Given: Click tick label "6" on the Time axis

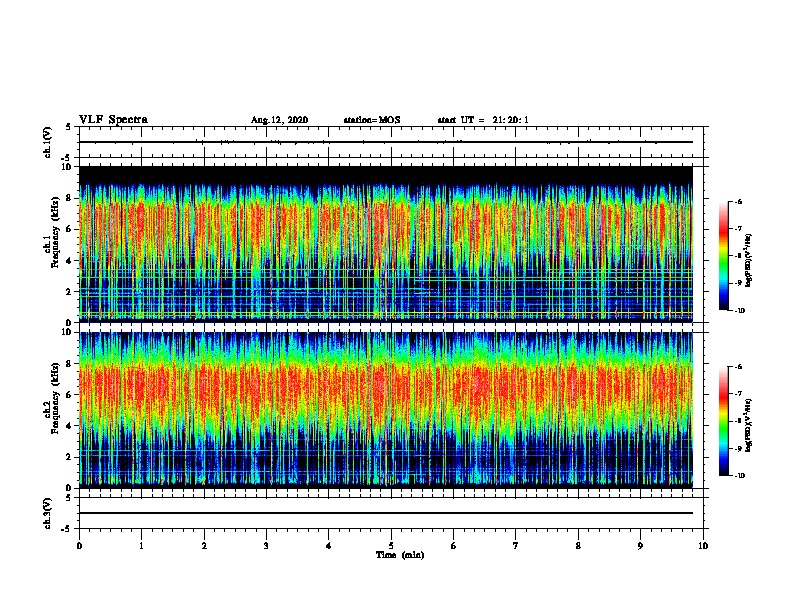Looking at the screenshot, I should click(454, 546).
